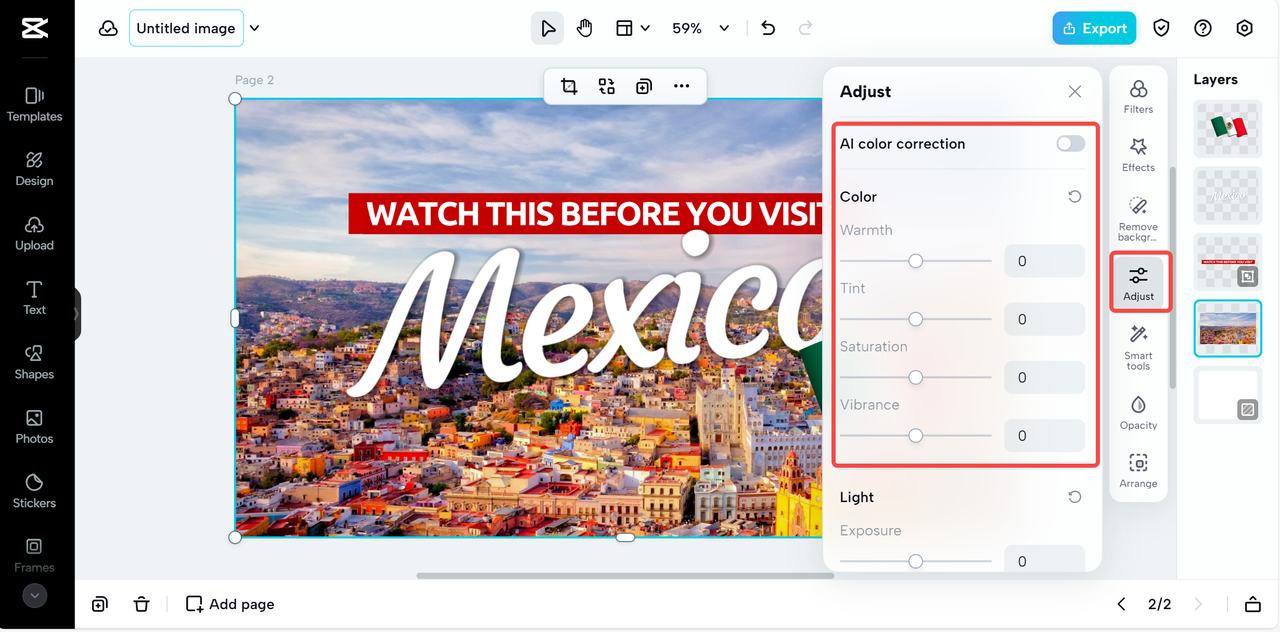The width and height of the screenshot is (1280, 632).
Task: Open the Opacity panel
Action: [1138, 410]
